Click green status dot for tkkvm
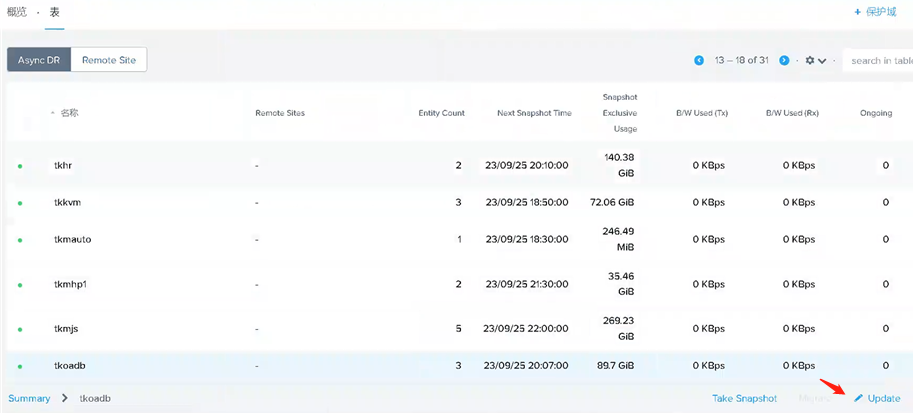The width and height of the screenshot is (913, 413). pos(20,203)
